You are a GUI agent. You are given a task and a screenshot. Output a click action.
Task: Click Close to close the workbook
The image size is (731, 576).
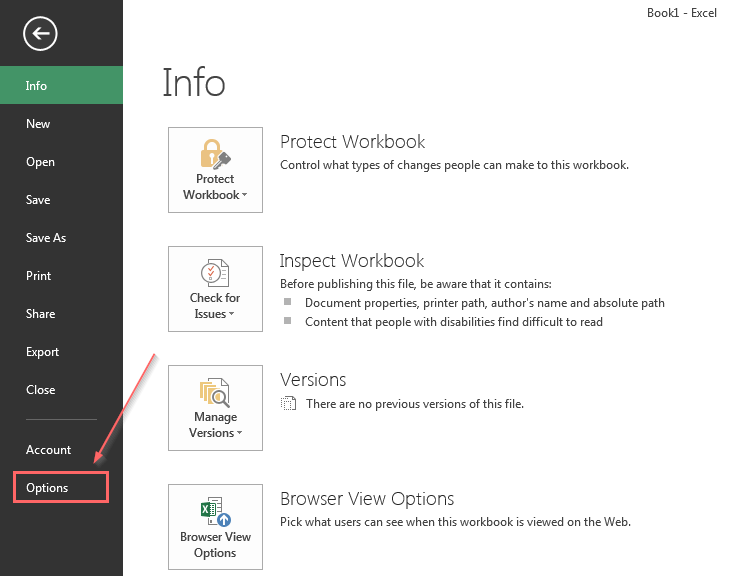40,390
